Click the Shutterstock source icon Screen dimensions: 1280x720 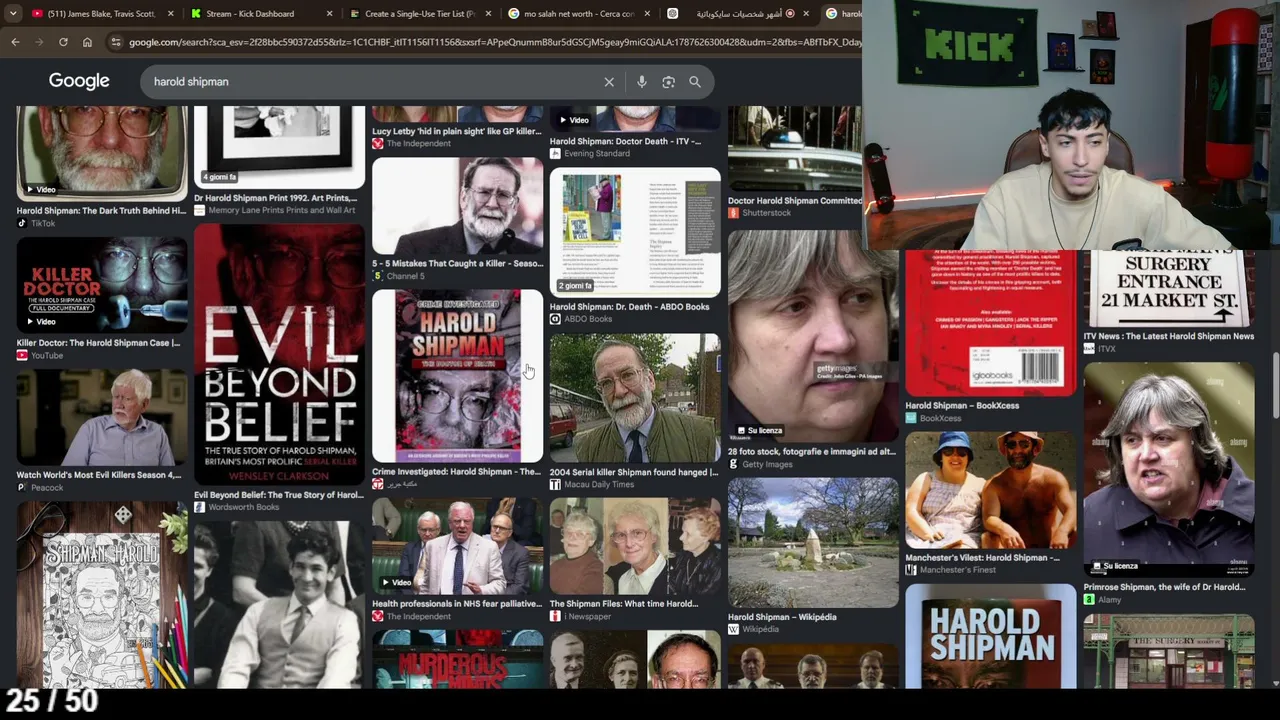(x=733, y=212)
